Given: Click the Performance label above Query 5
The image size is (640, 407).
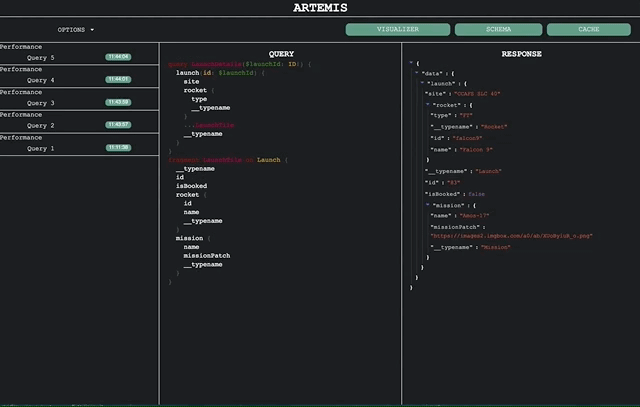Looking at the screenshot, I should [21, 47].
